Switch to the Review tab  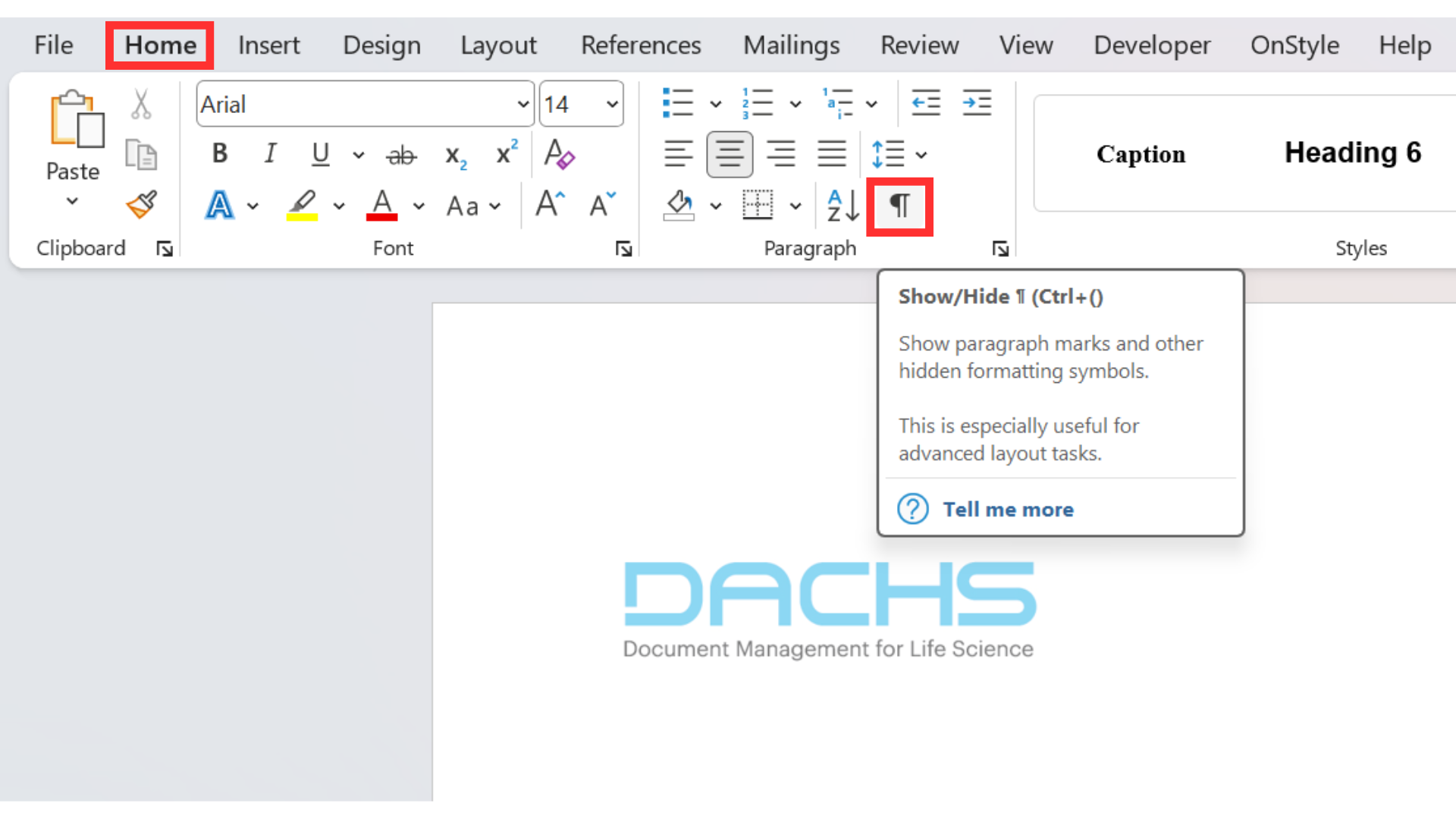tap(919, 45)
